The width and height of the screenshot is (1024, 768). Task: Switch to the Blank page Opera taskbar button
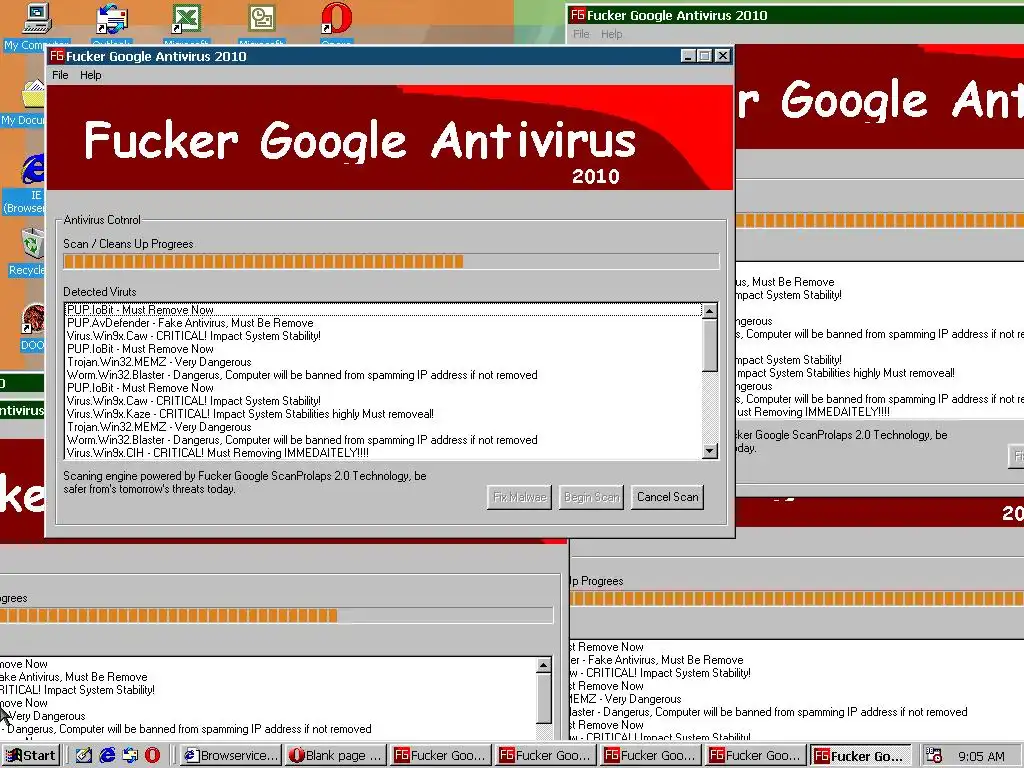[336, 756]
